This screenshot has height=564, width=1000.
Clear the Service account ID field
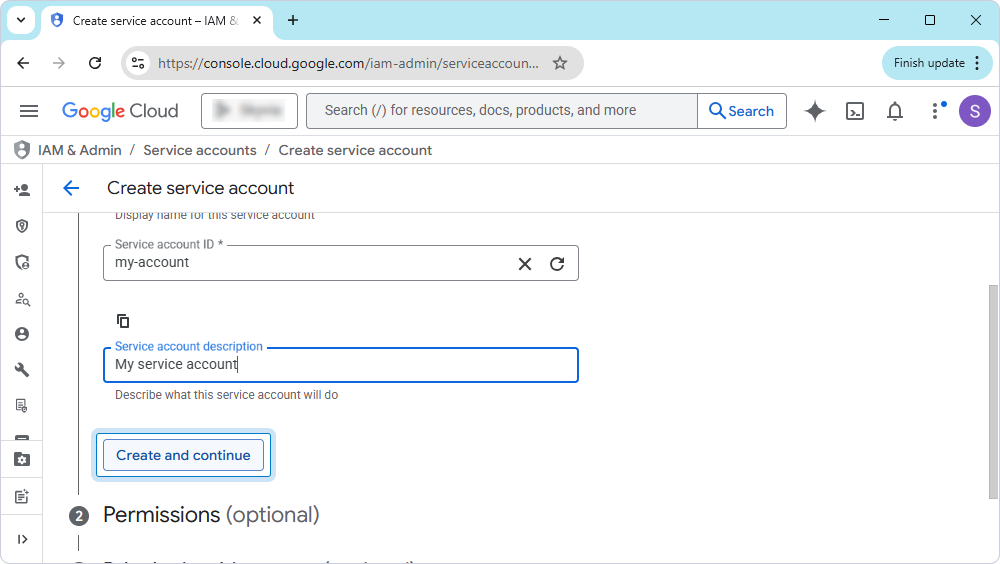[525, 264]
